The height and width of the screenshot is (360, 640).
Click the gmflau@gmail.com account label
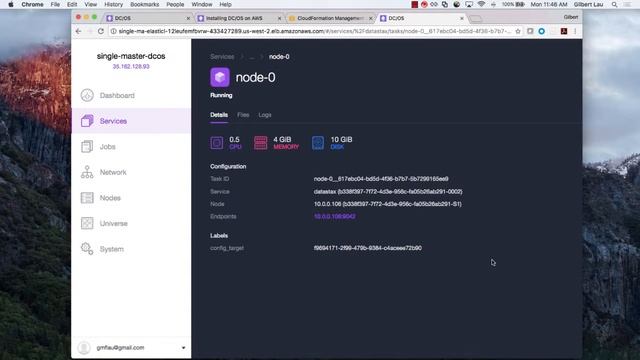[x=120, y=348]
